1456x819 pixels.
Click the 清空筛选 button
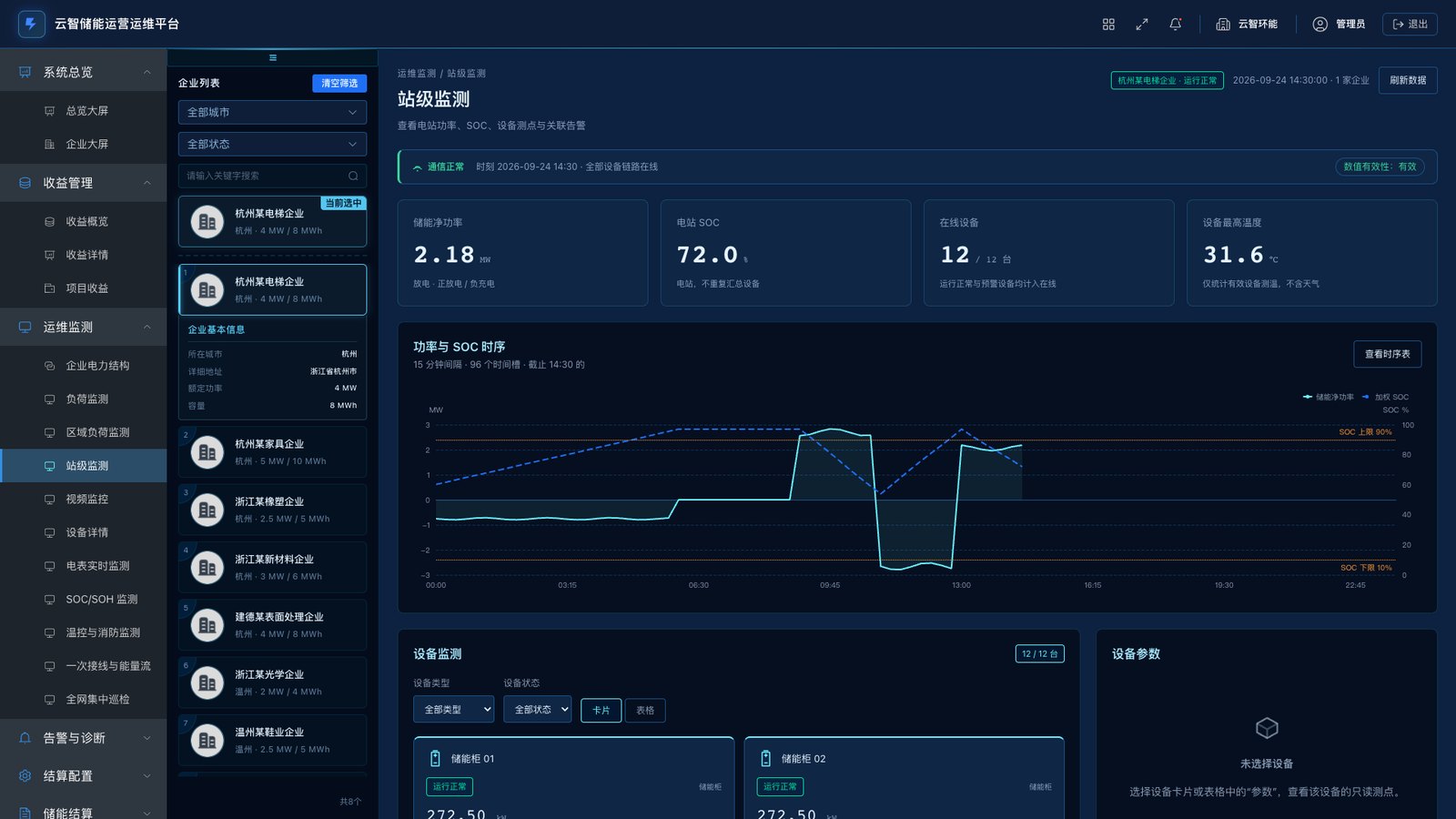click(x=339, y=83)
